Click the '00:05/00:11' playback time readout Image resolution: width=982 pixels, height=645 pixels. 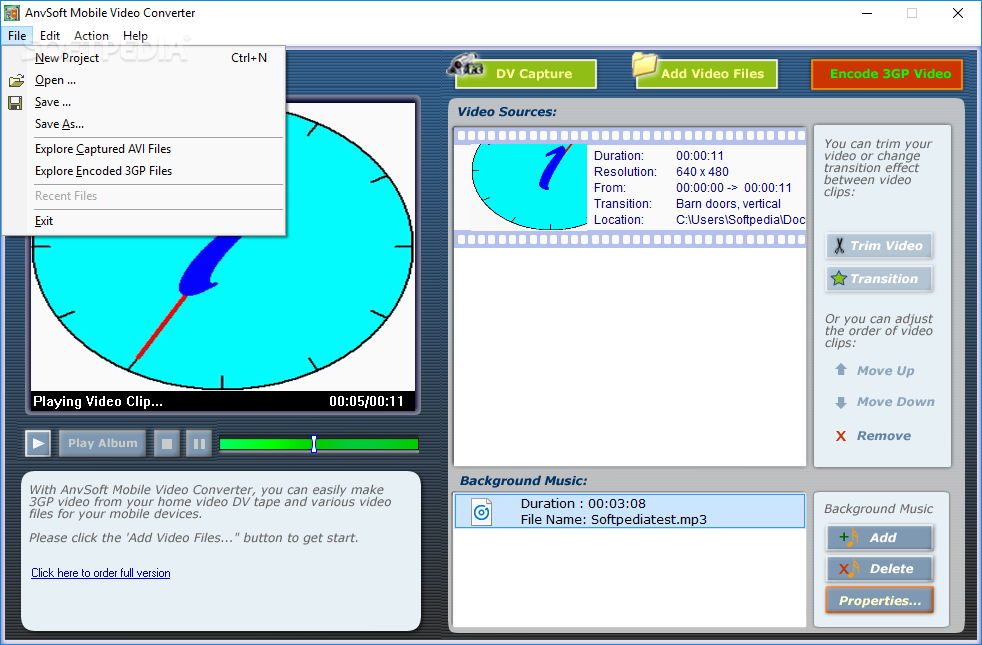pyautogui.click(x=366, y=401)
